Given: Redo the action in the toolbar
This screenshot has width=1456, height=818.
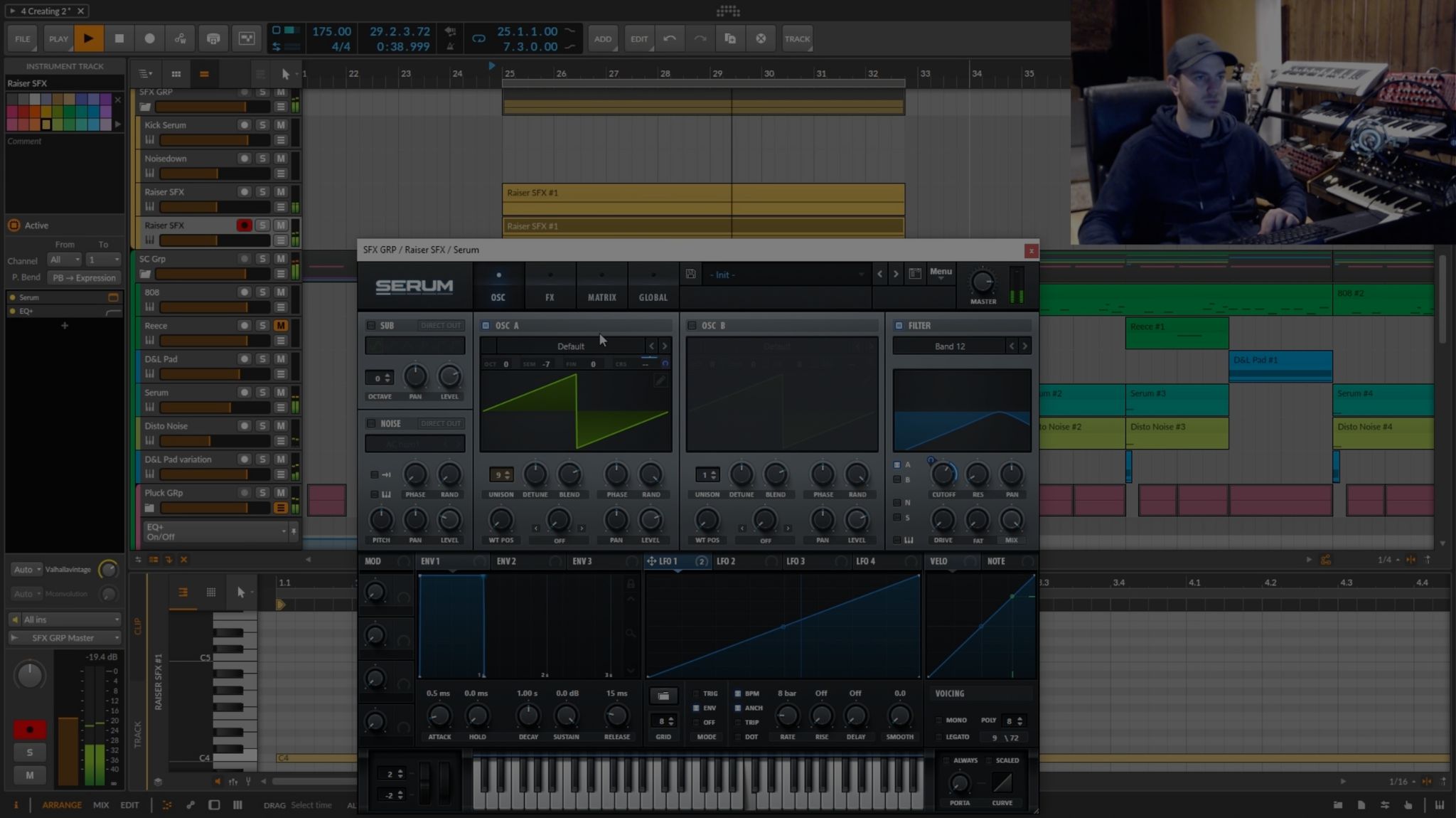Looking at the screenshot, I should coord(700,38).
